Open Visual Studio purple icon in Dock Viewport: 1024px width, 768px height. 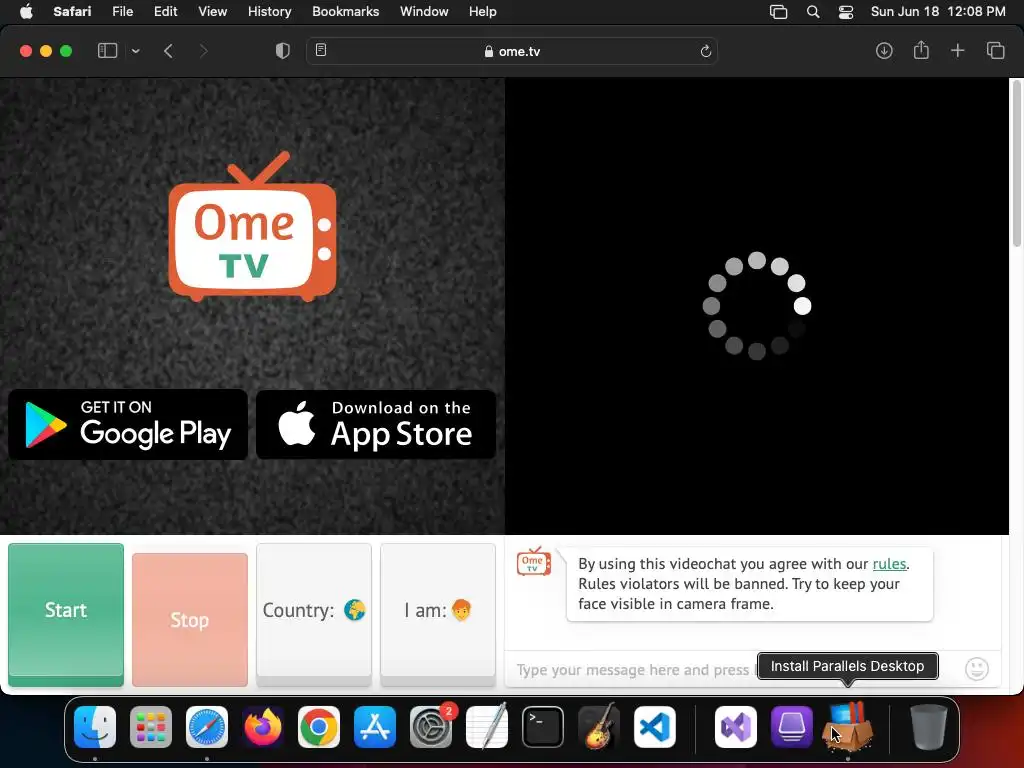coord(736,727)
